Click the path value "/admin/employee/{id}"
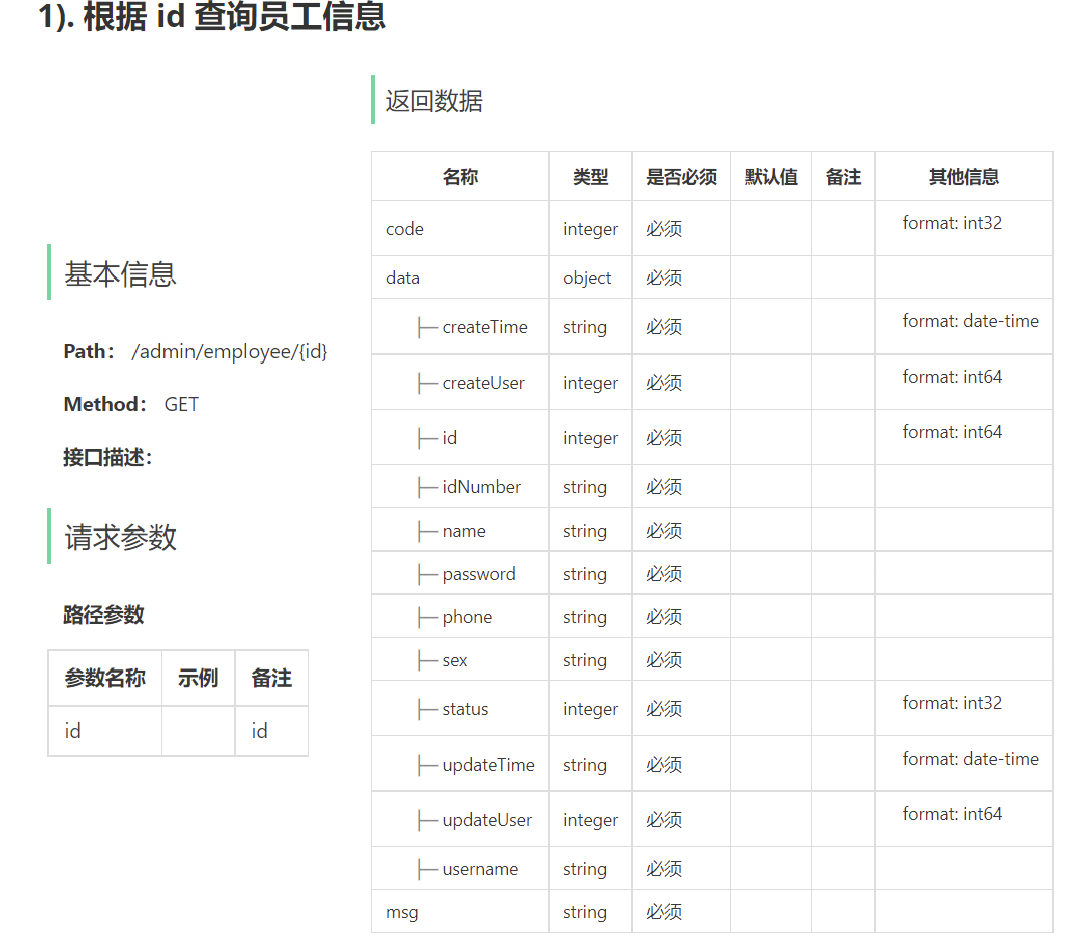The width and height of the screenshot is (1077, 945). [x=229, y=352]
